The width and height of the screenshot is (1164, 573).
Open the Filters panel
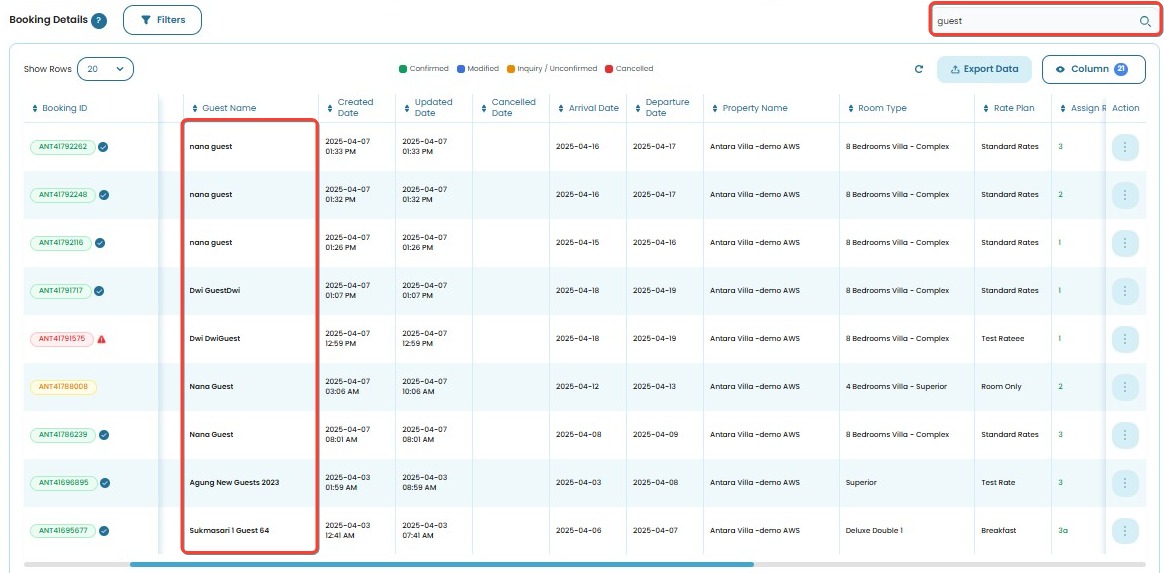click(x=163, y=20)
